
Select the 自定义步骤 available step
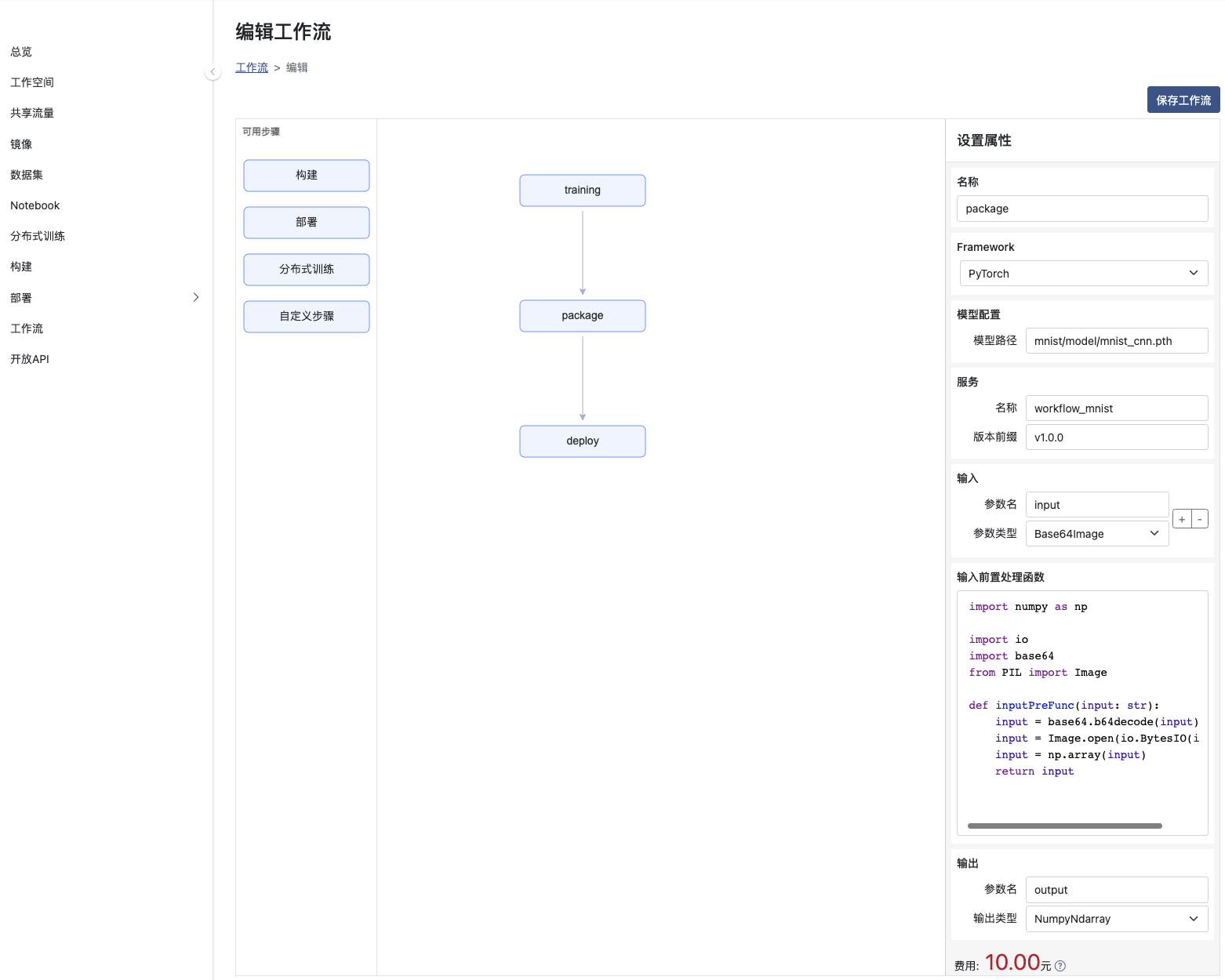click(x=307, y=317)
